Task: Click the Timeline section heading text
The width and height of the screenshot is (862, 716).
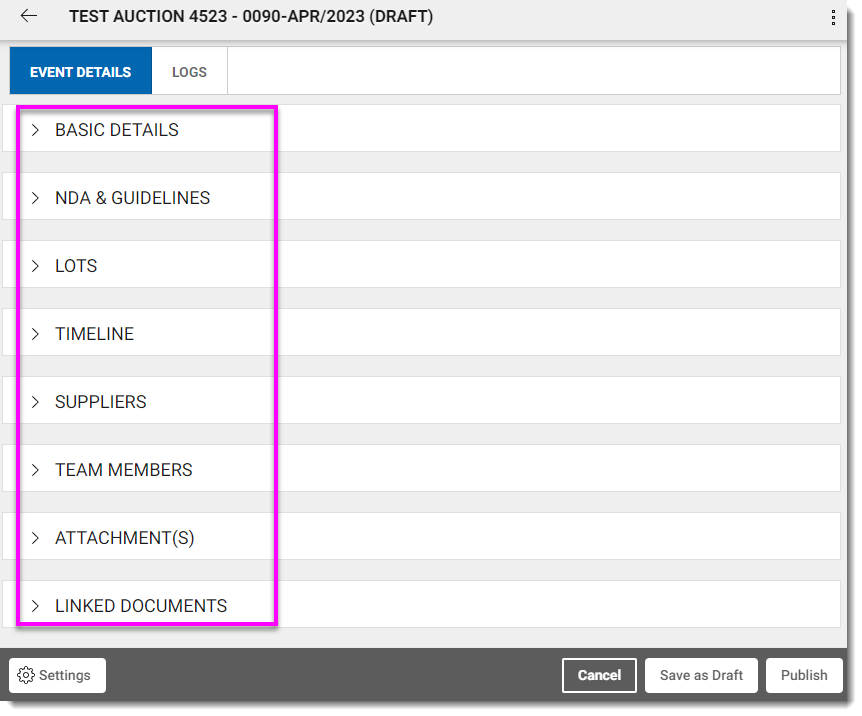Action: pyautogui.click(x=94, y=334)
